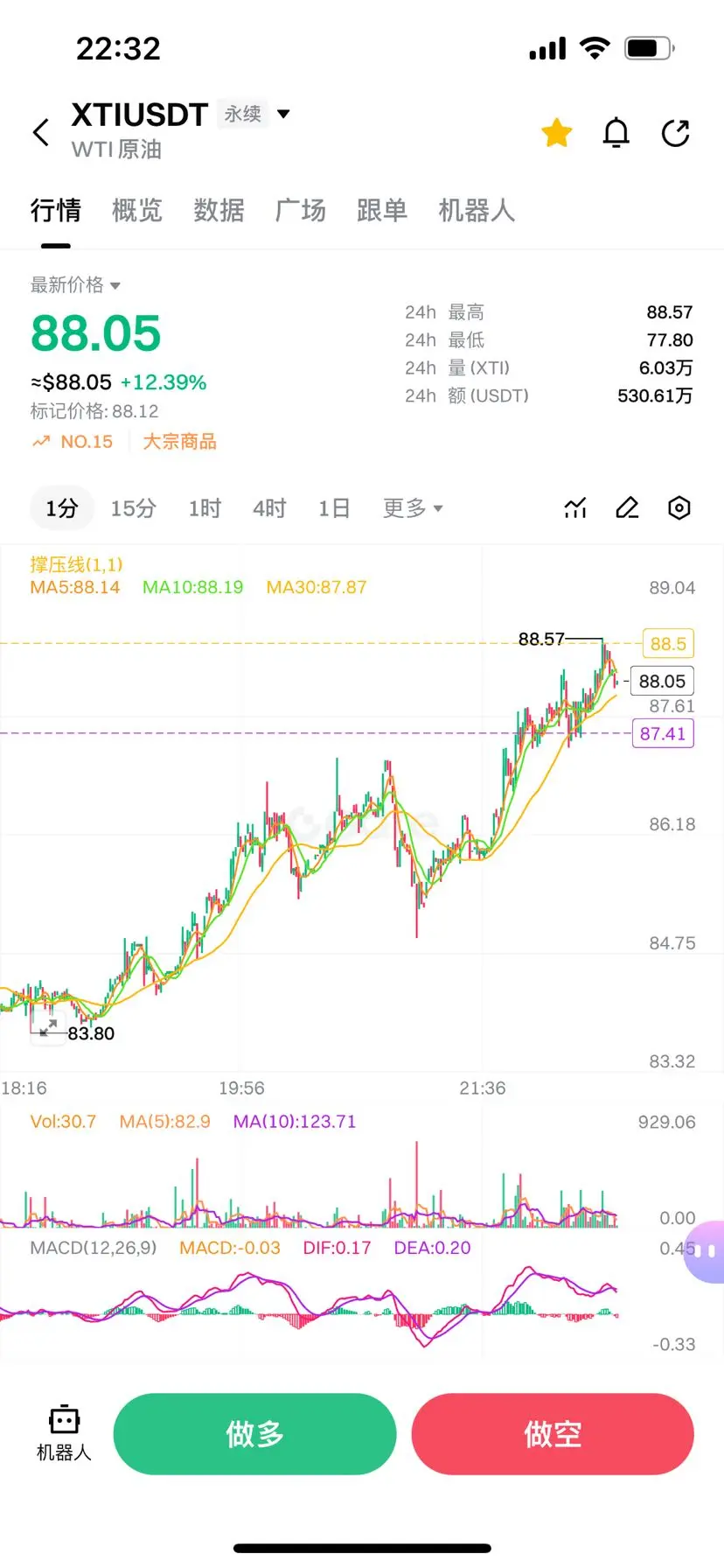Screen dimensions: 724x1568
Task: Tap the large 88.05 latest price
Action: tap(96, 333)
